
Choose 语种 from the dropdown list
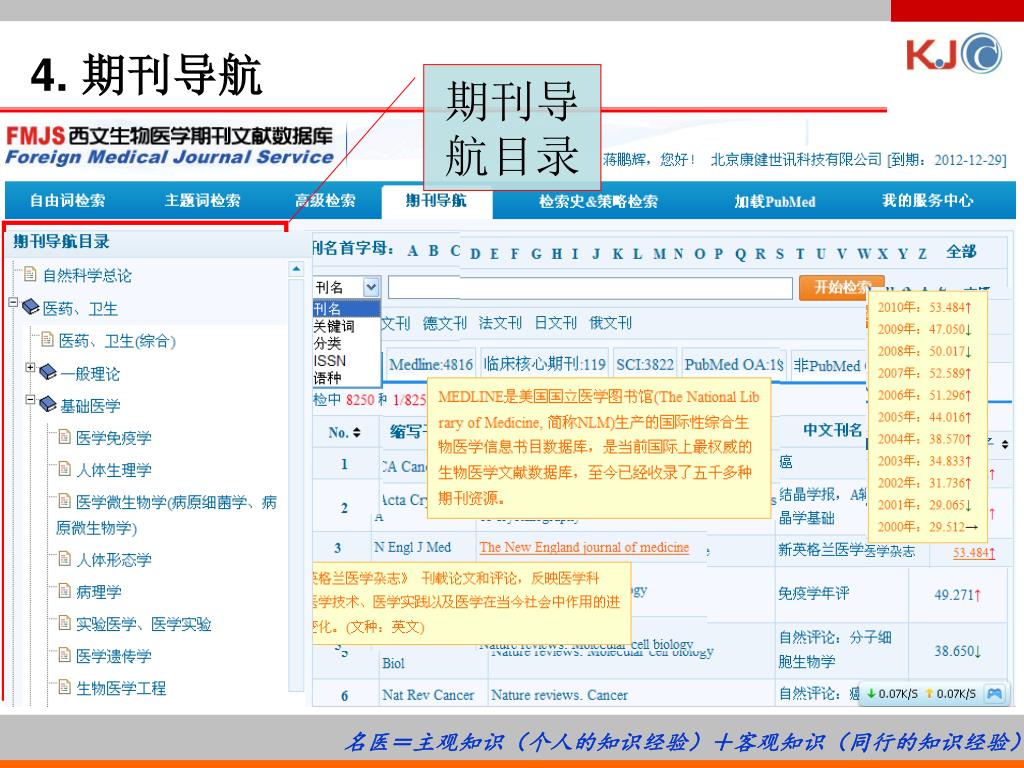(x=327, y=377)
